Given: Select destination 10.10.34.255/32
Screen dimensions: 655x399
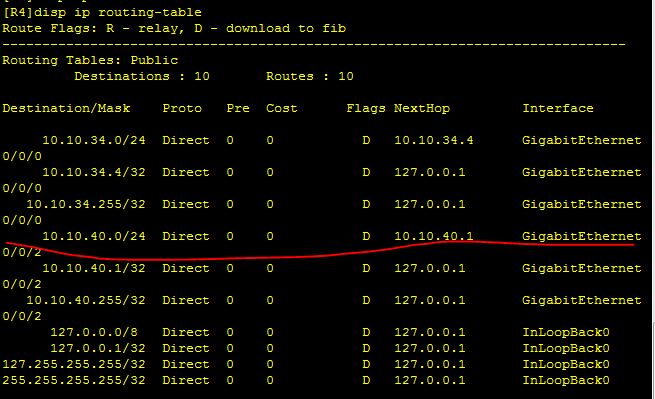Looking at the screenshot, I should (86, 205).
